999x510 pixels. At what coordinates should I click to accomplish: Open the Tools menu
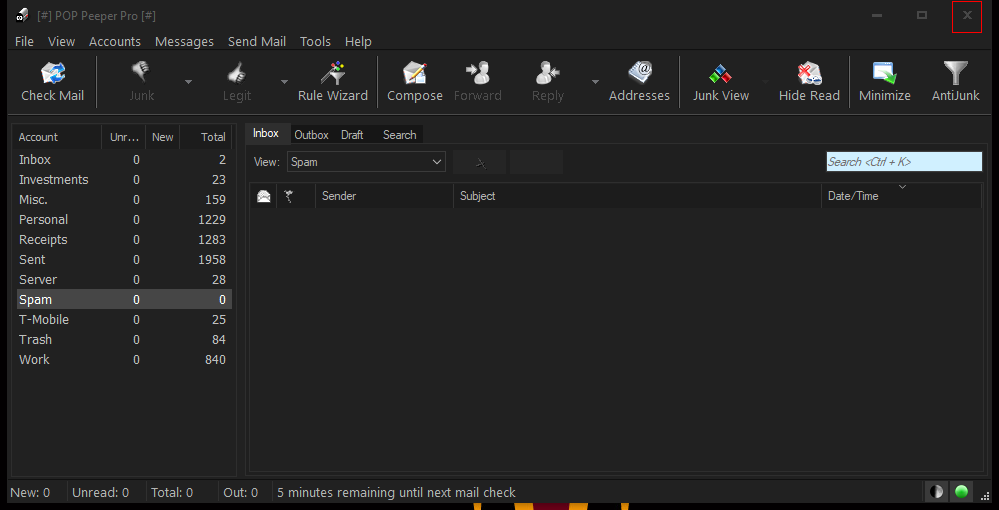tap(315, 41)
